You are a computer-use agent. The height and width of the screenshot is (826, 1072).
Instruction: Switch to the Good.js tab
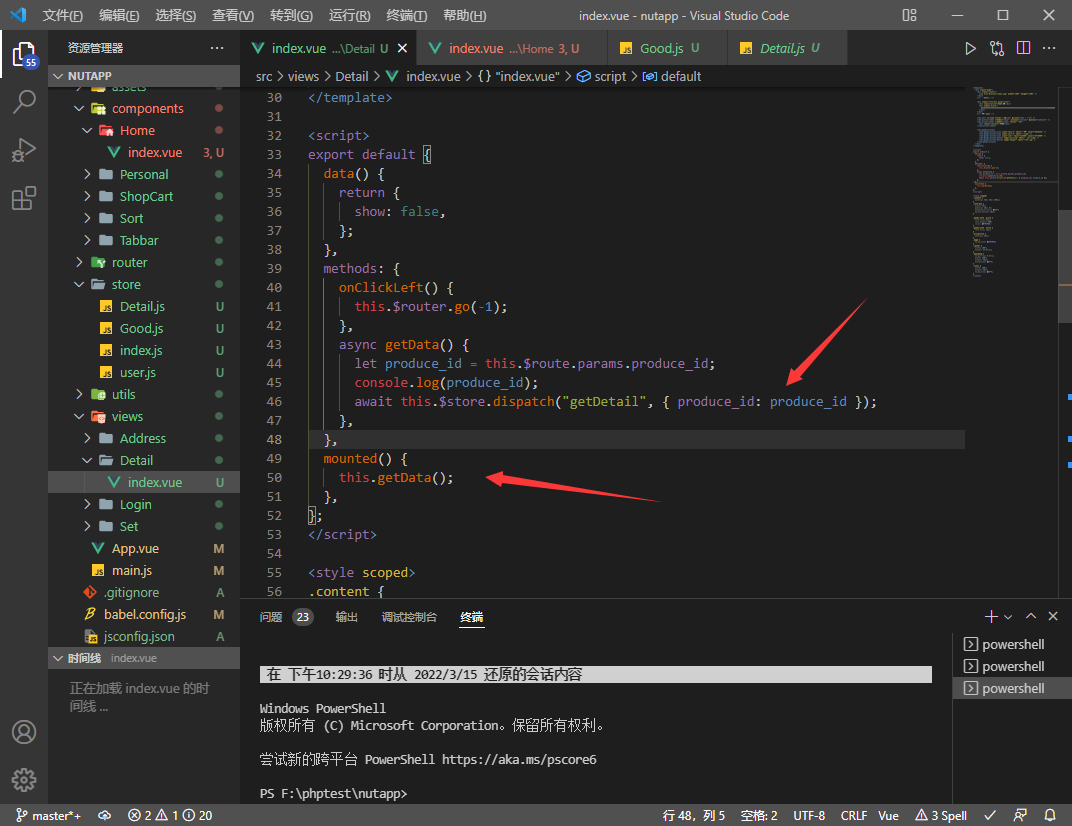tap(667, 48)
